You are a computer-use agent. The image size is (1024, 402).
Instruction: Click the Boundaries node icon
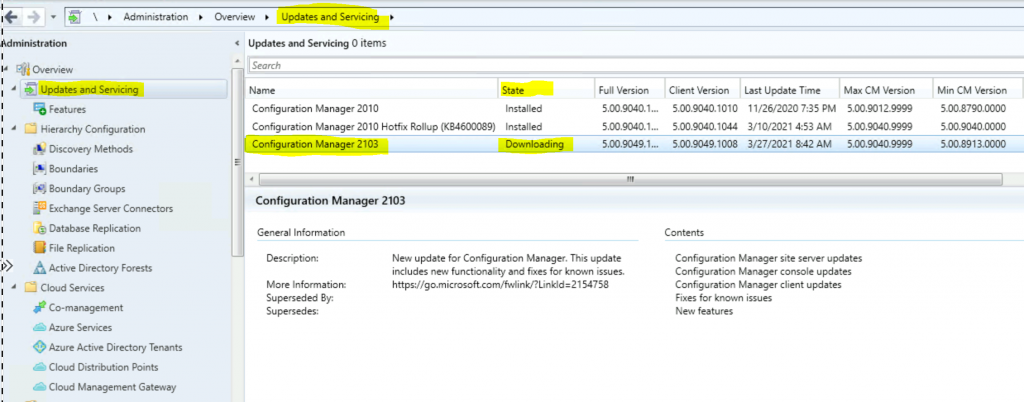39,169
